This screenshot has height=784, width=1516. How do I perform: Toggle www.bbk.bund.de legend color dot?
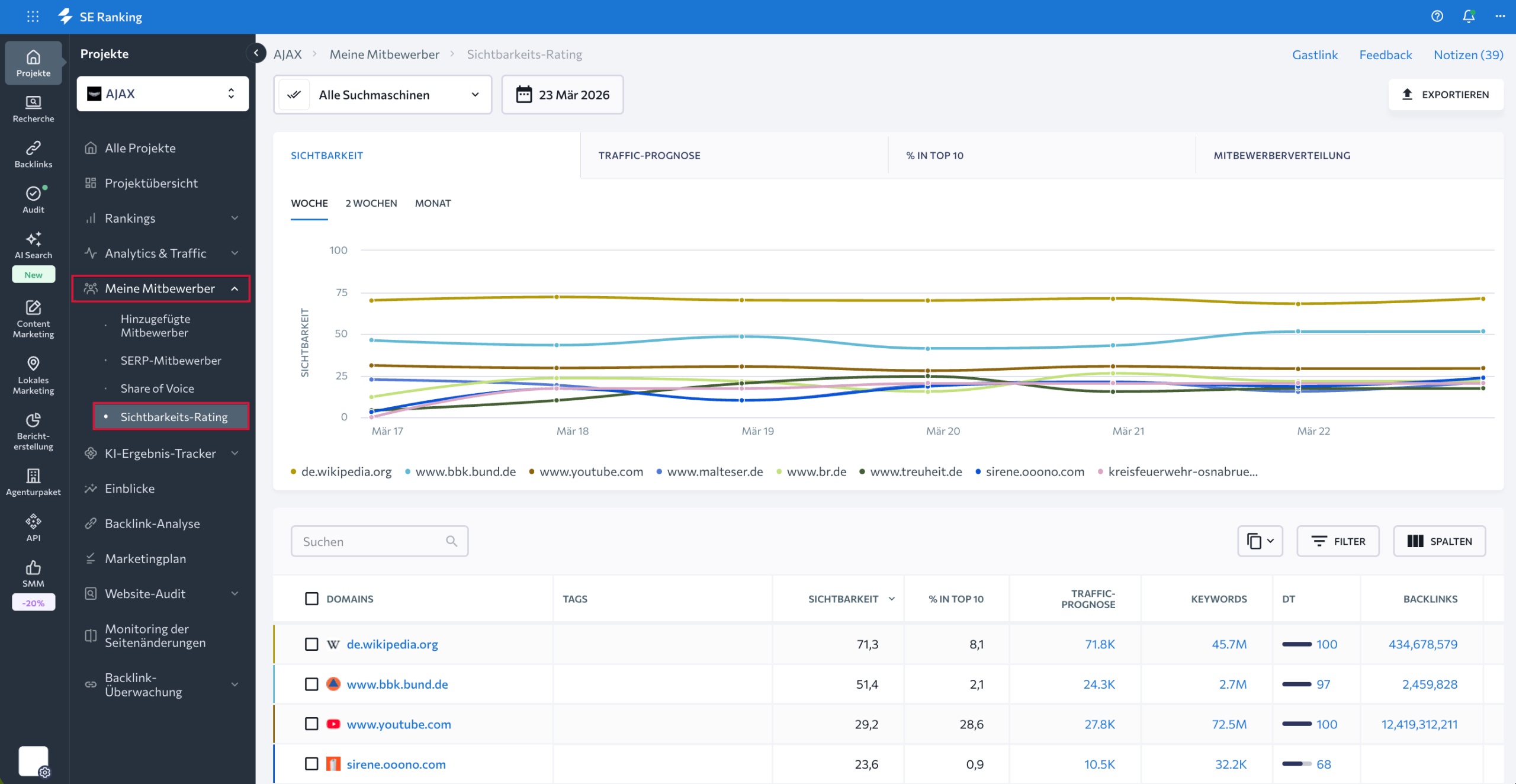[x=408, y=472]
